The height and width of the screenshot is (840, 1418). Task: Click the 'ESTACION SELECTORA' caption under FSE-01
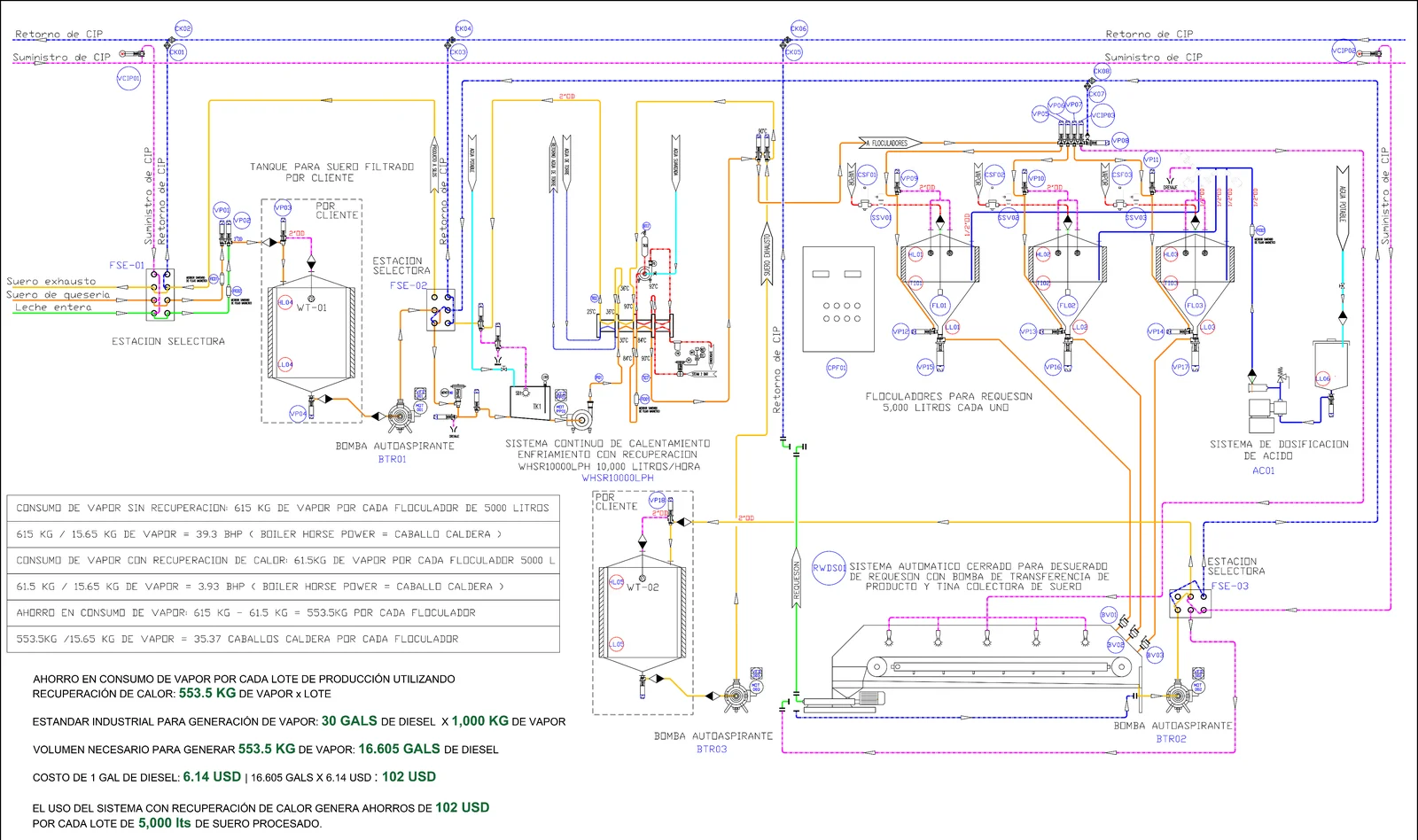pos(168,341)
